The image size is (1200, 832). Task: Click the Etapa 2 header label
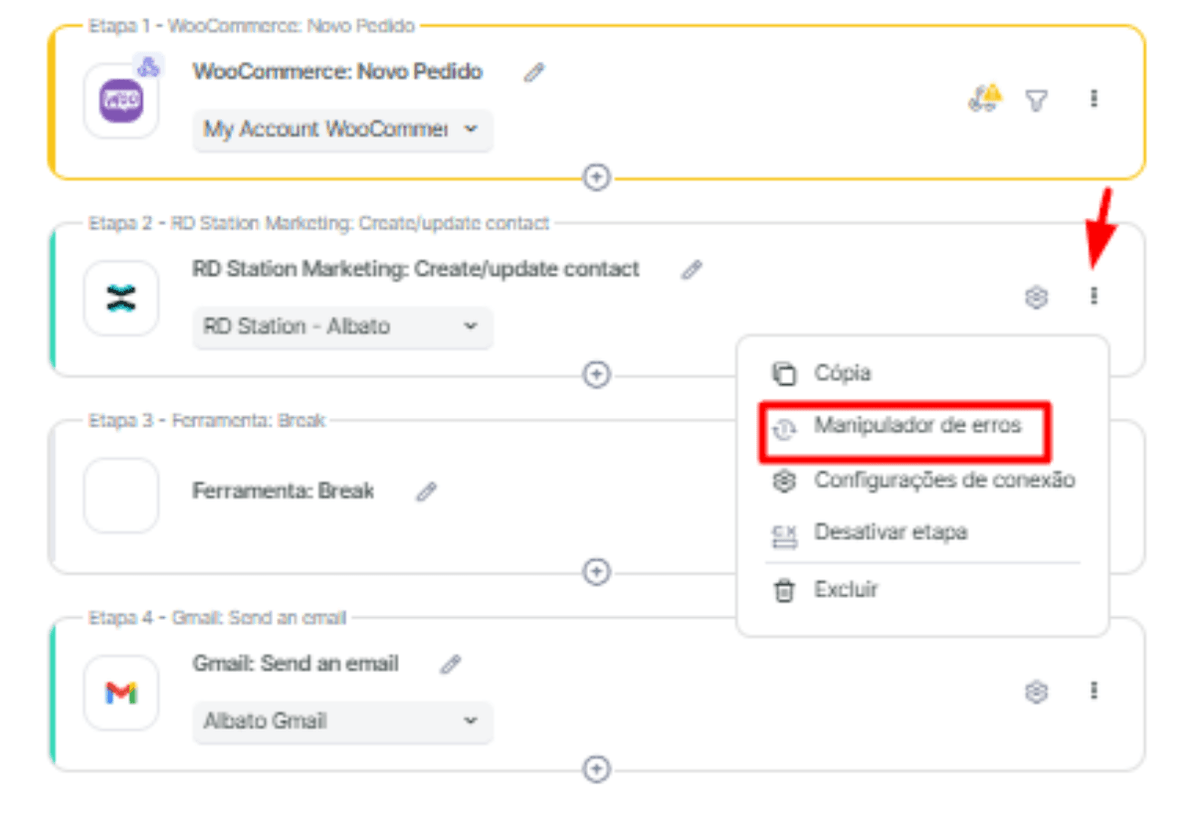(x=319, y=223)
